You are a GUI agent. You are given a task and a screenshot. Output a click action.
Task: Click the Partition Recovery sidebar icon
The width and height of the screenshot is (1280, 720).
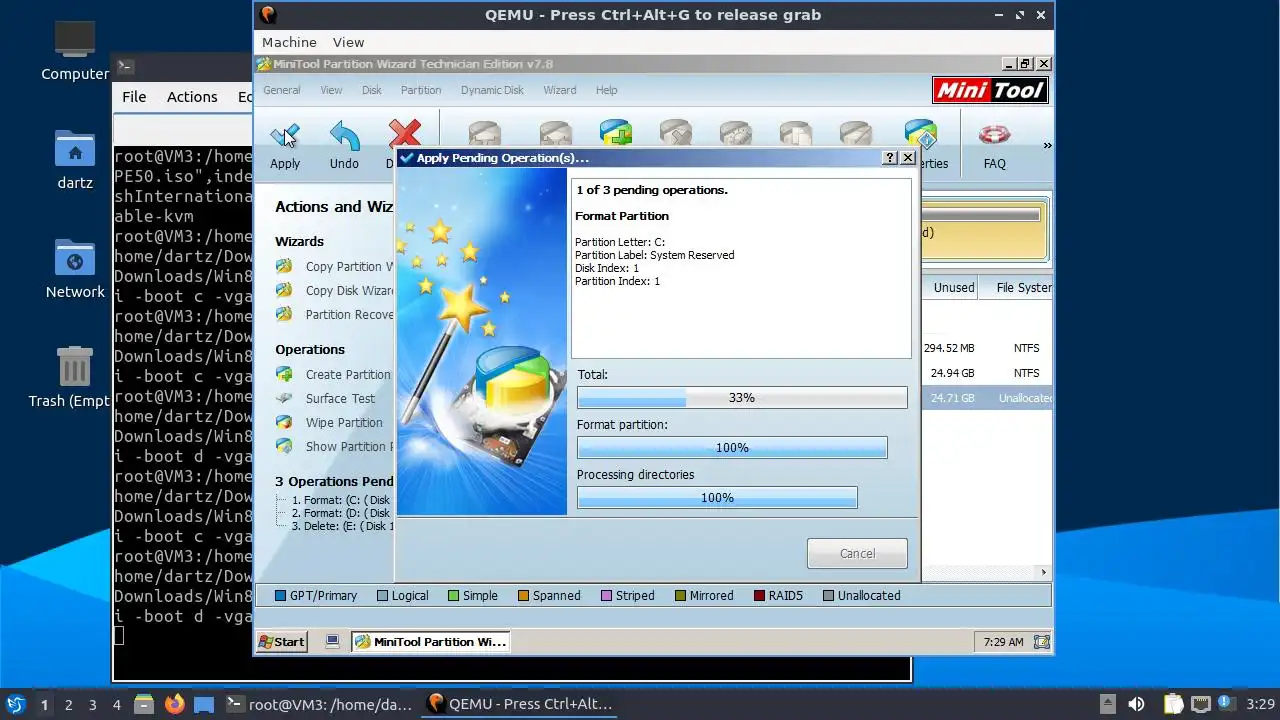(x=285, y=314)
